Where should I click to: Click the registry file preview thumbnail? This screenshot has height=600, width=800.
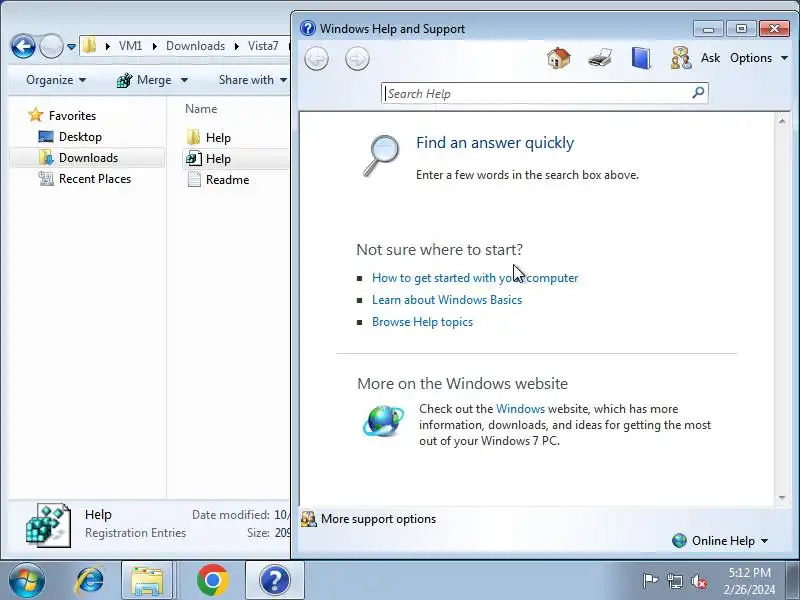(x=48, y=525)
